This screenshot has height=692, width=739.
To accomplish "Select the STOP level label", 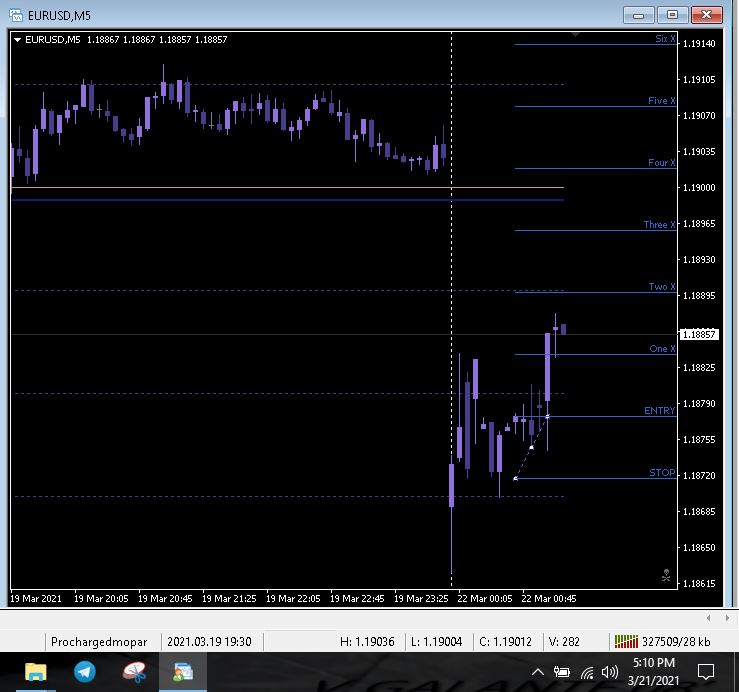I will point(662,473).
